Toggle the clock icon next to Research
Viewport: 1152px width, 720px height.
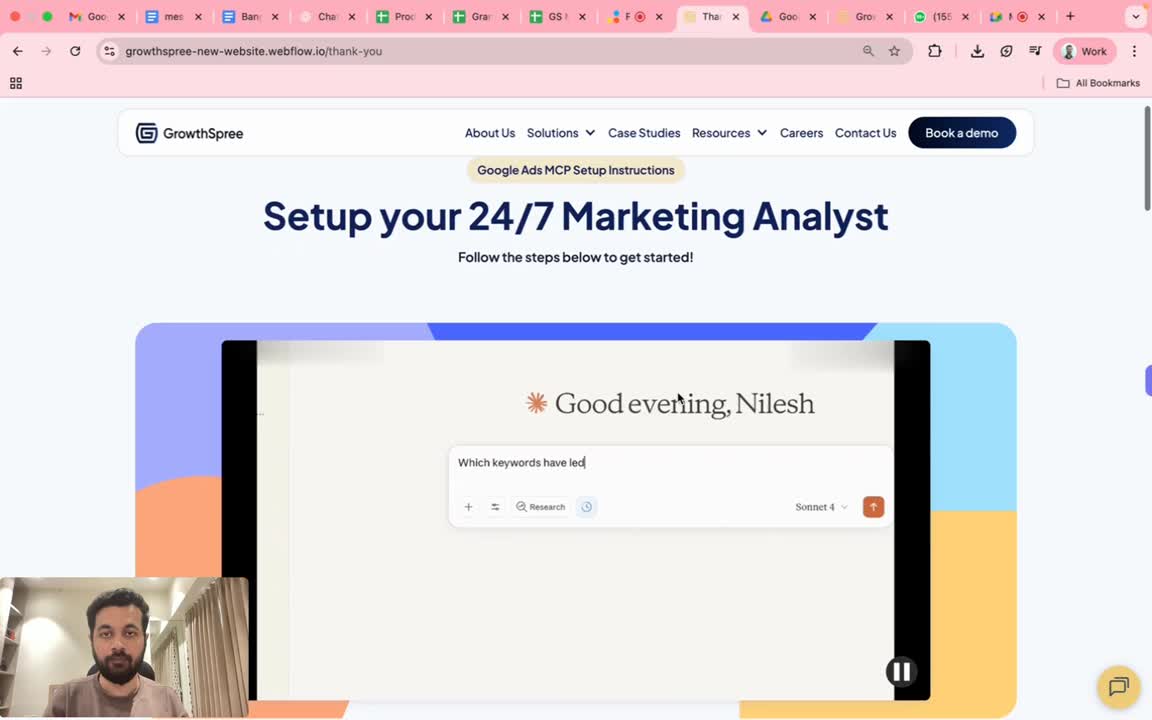tap(586, 507)
